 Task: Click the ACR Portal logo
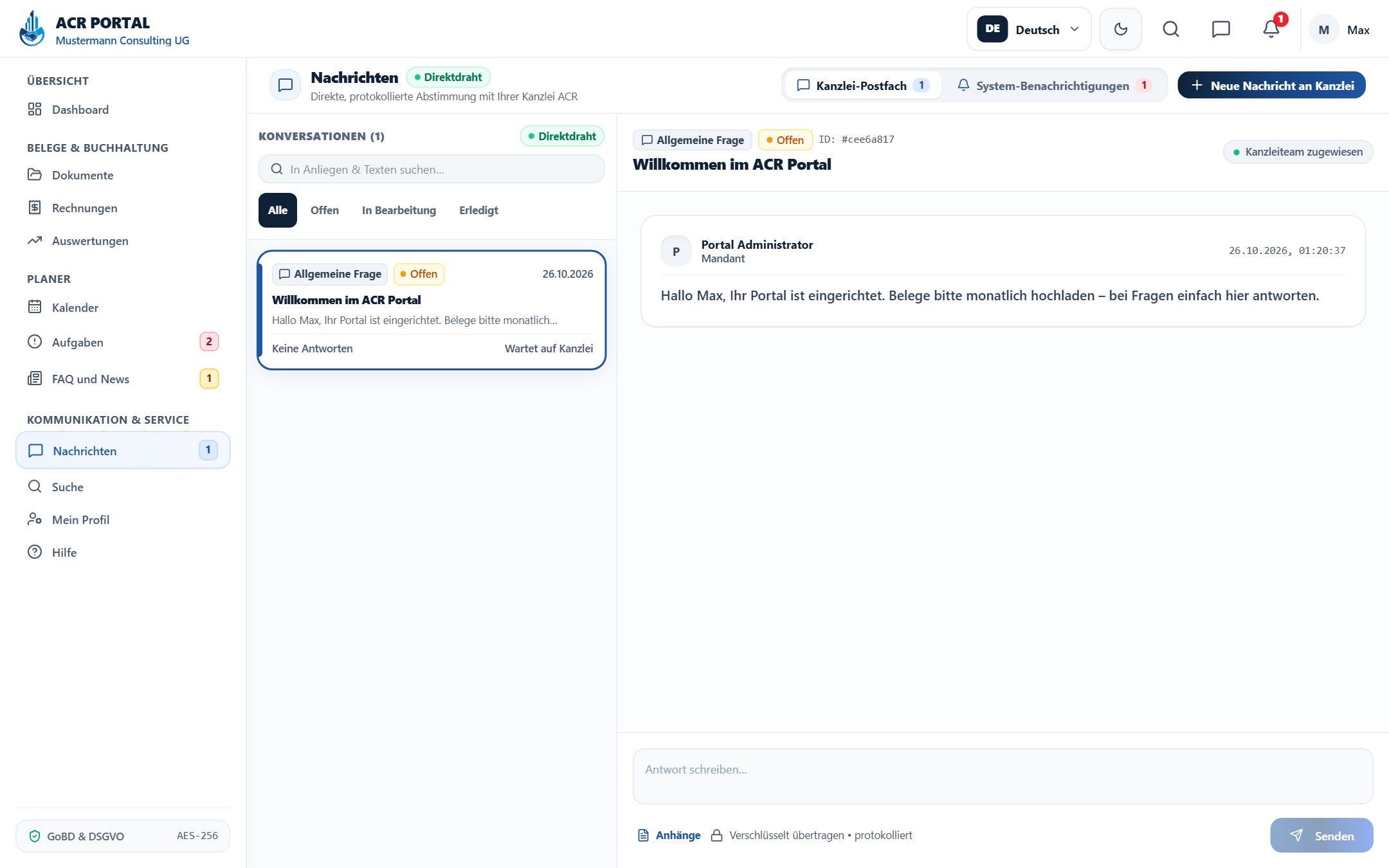(32, 29)
